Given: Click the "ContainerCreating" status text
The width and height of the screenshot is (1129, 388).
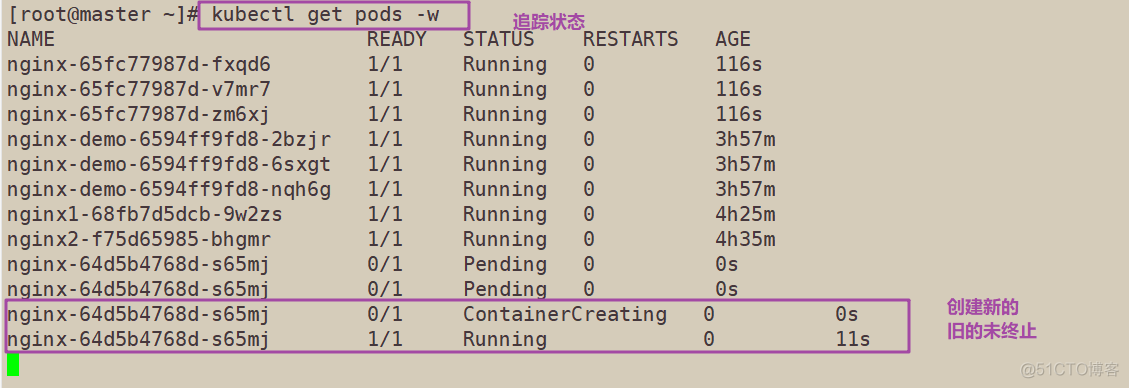Looking at the screenshot, I should (565, 315).
